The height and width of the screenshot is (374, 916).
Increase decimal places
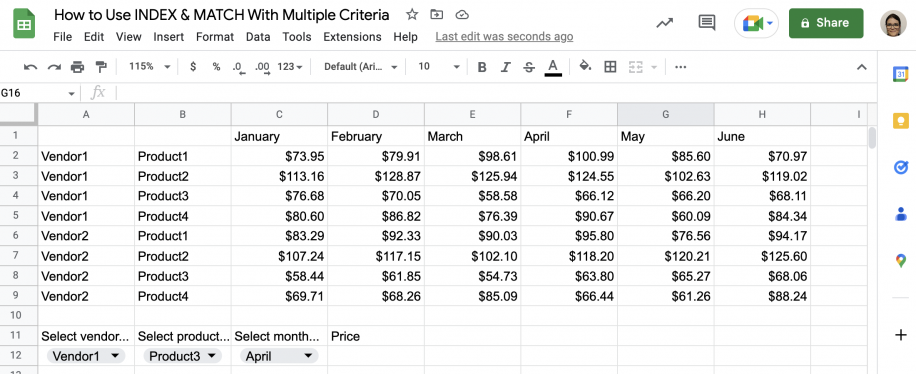coord(263,68)
